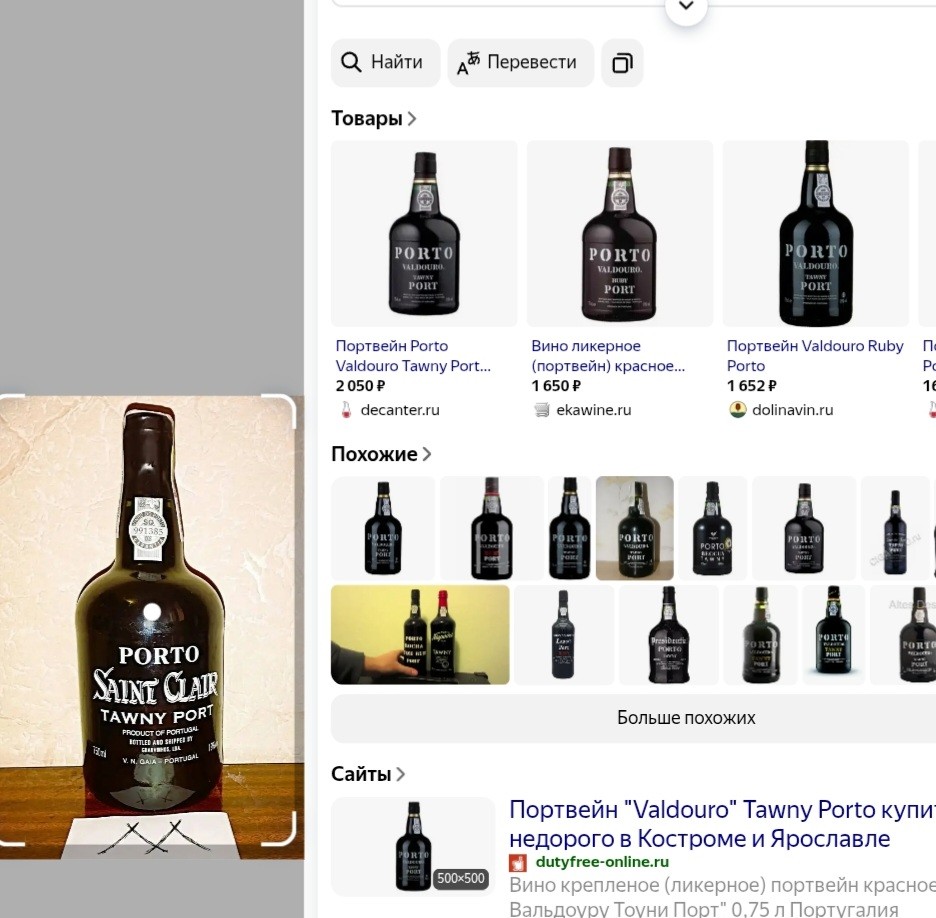Click the ekawine.ru store favicon
This screenshot has height=918, width=936.
[542, 410]
